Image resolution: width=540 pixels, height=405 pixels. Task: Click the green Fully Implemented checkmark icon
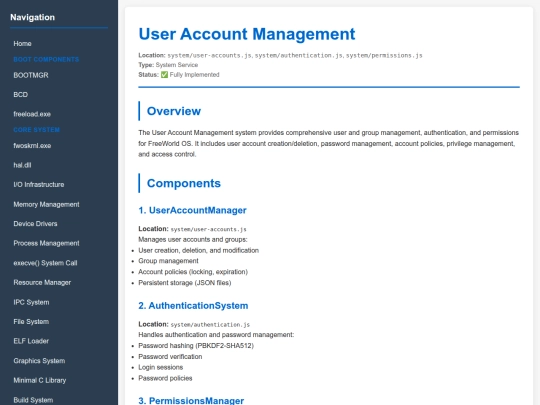coord(164,75)
